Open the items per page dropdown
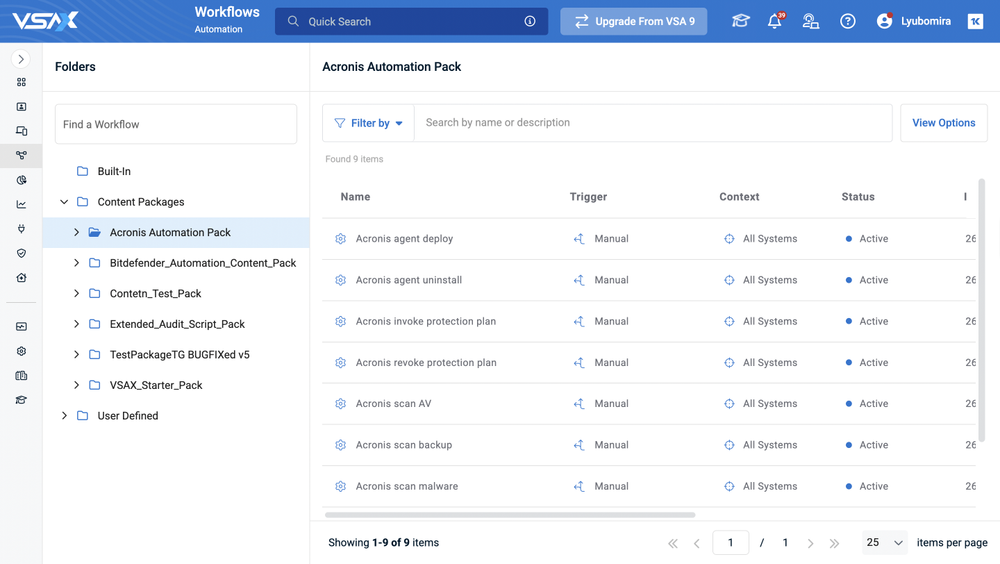Viewport: 1000px width, 564px height. (884, 543)
